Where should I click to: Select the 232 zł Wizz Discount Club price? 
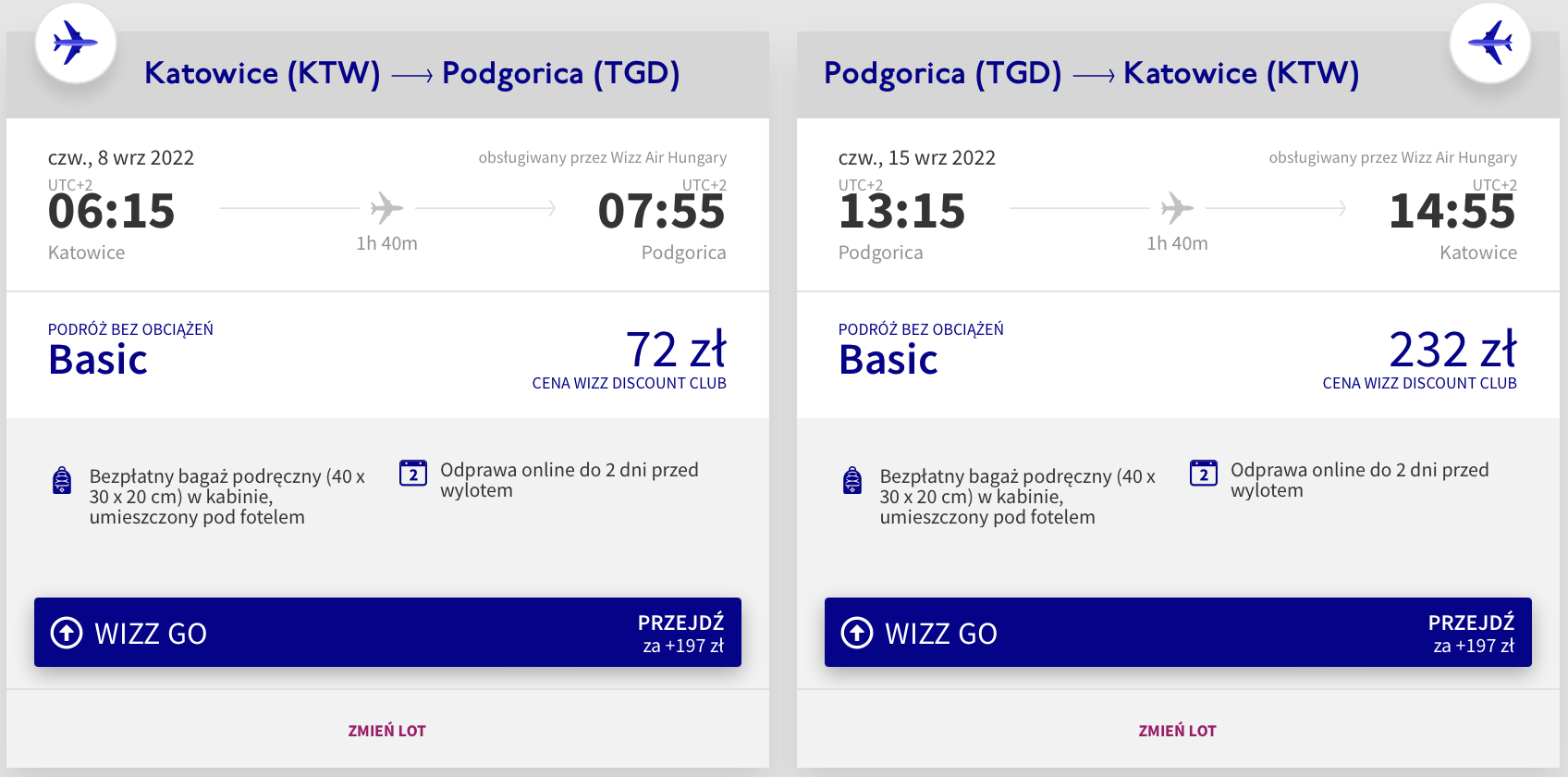(x=1452, y=351)
